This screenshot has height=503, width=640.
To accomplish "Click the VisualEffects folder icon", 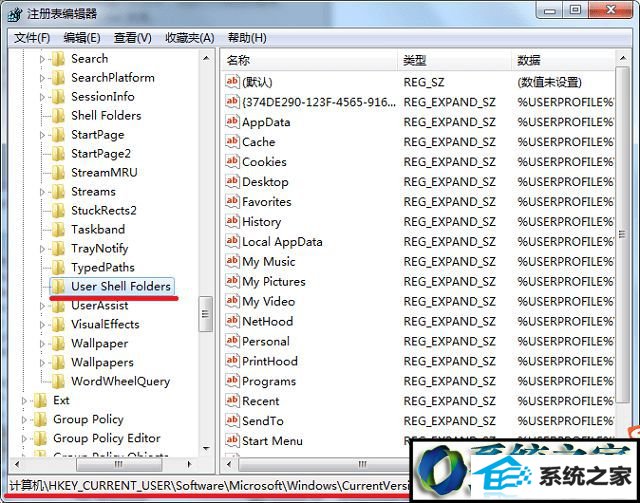I will pos(58,325).
